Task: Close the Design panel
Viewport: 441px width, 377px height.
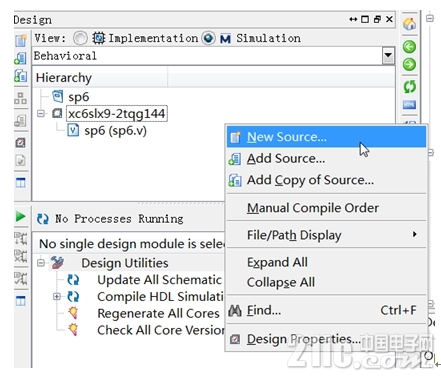Action: (x=389, y=19)
